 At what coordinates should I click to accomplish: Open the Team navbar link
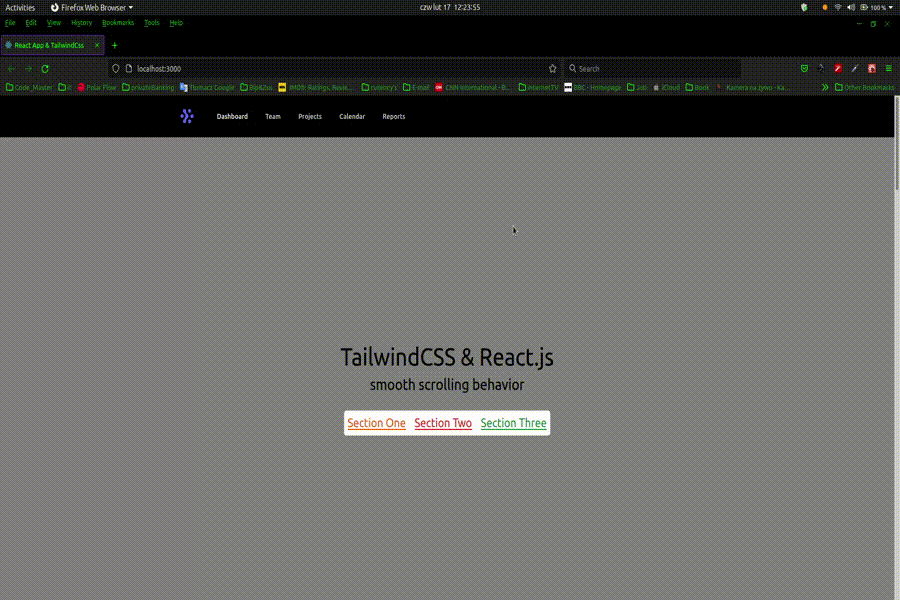[273, 117]
